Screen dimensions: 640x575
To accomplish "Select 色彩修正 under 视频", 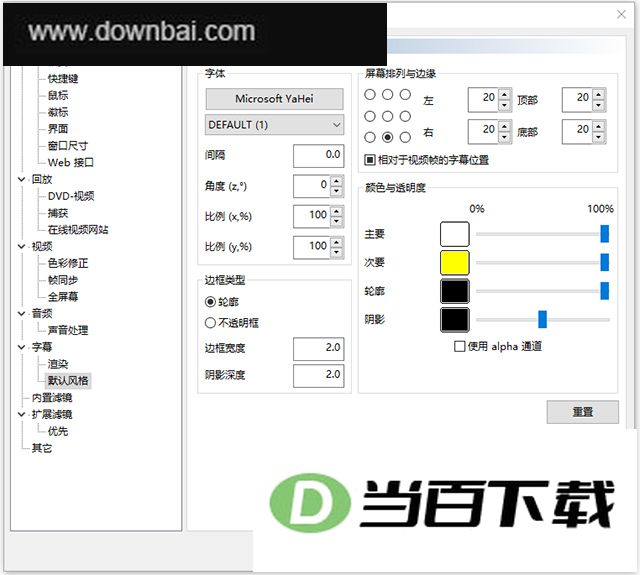I will point(67,263).
